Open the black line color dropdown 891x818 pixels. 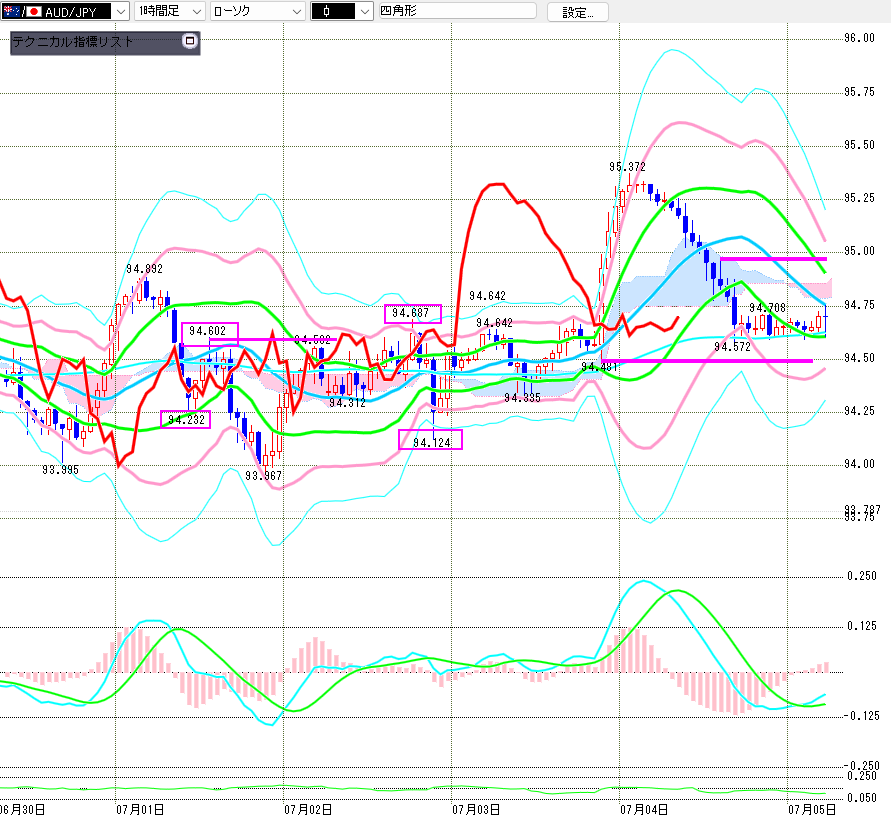pyautogui.click(x=342, y=11)
